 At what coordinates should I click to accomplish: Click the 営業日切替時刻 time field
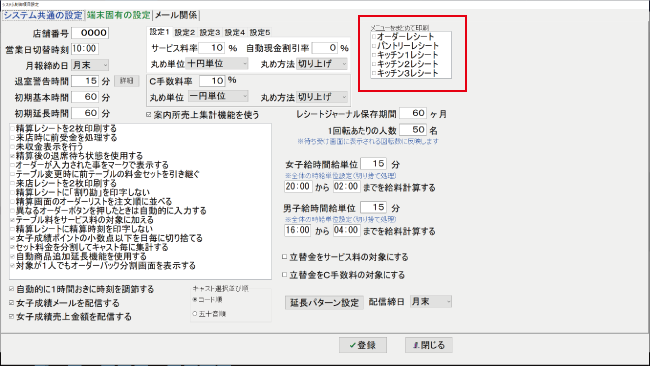point(85,49)
